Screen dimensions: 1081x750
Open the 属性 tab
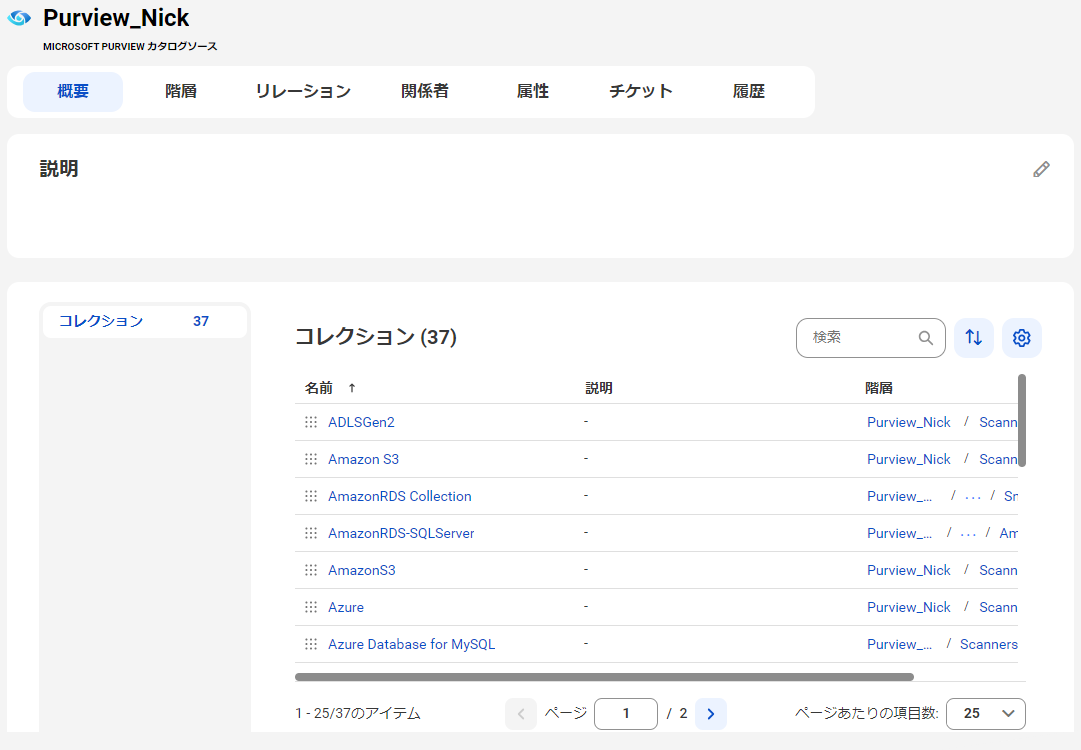pyautogui.click(x=532, y=92)
